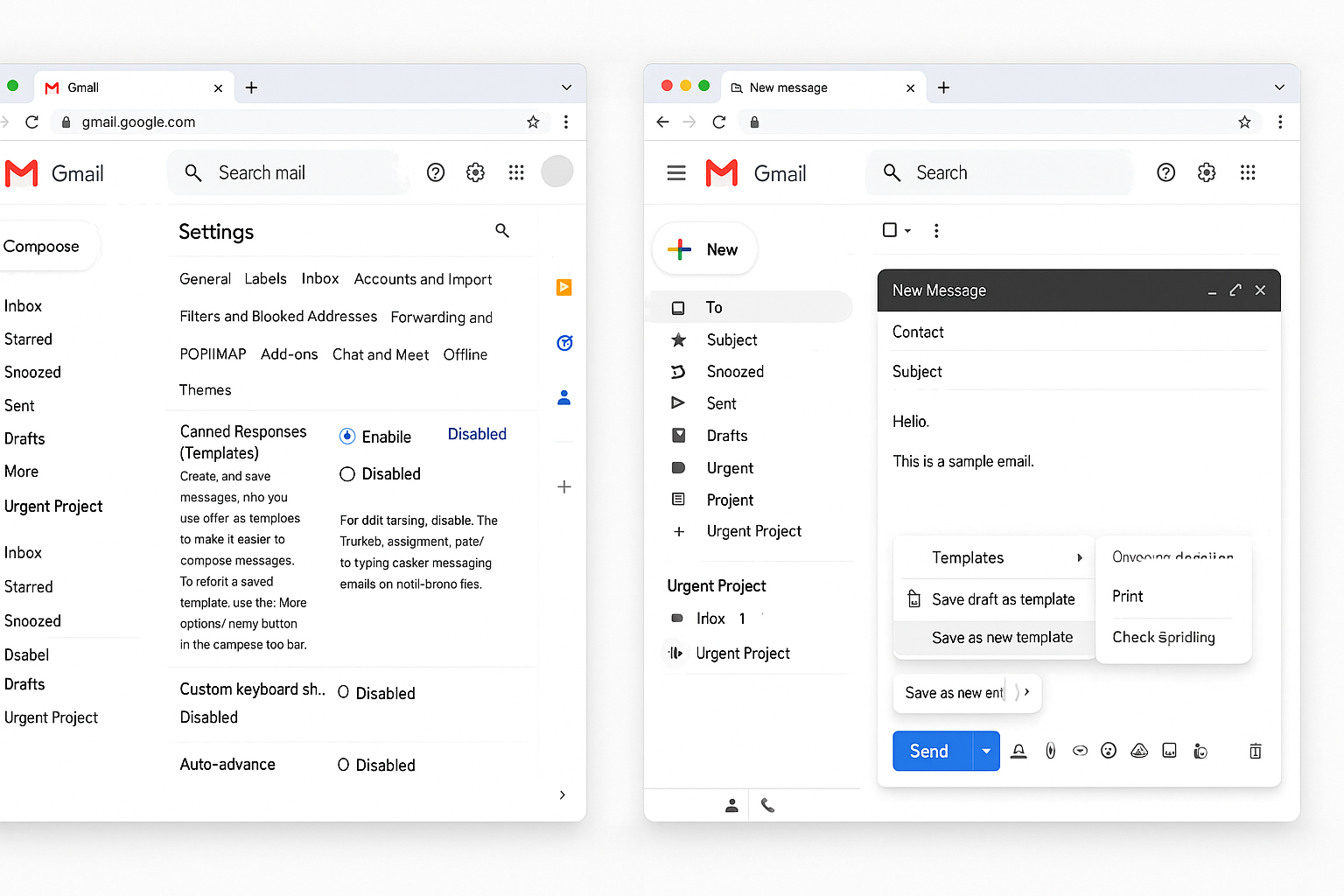Insert photo icon in compose toolbar
This screenshot has height=896, width=1344.
click(x=1169, y=751)
